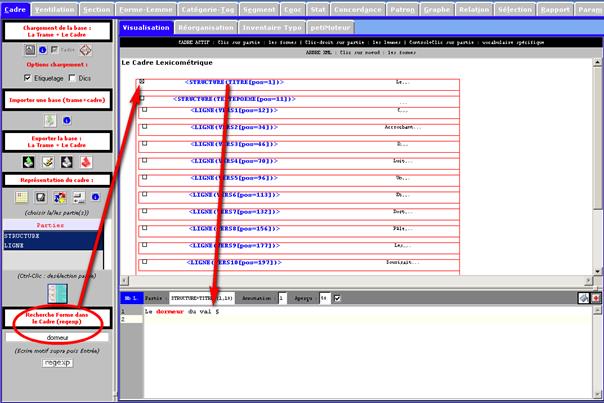The width and height of the screenshot is (604, 403).
Task: Click the green export base icon
Action: (29, 162)
